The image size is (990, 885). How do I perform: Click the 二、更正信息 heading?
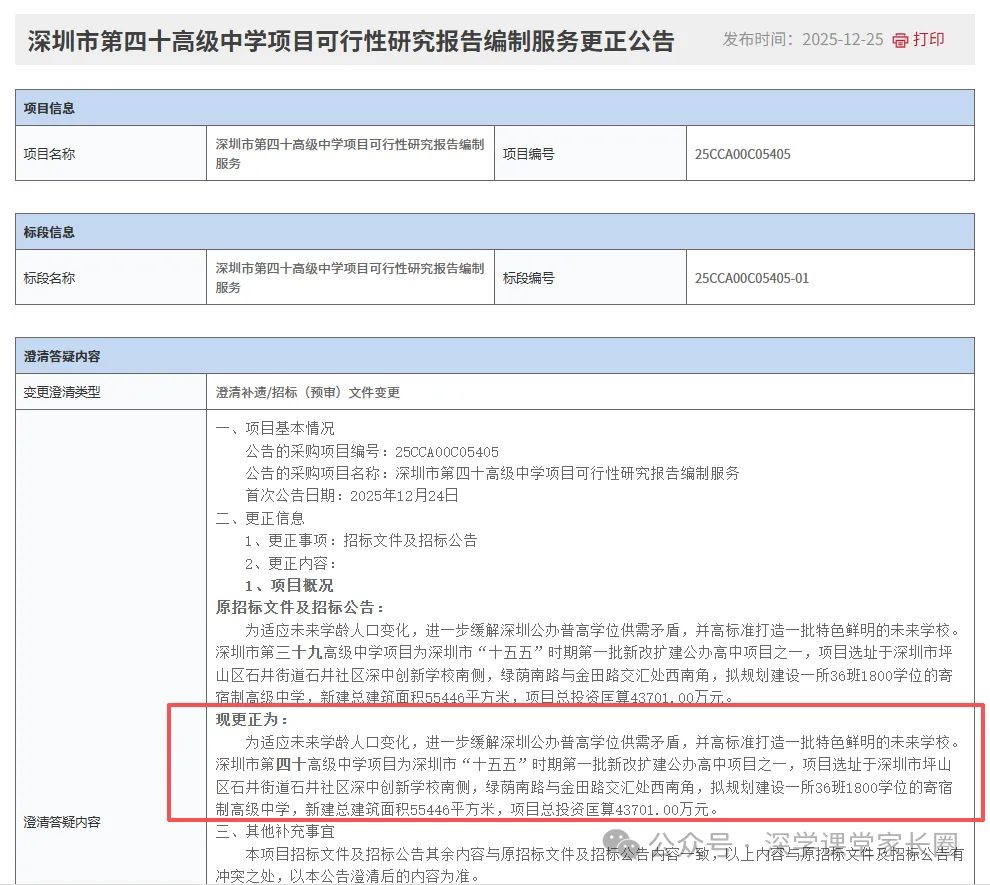(x=260, y=518)
